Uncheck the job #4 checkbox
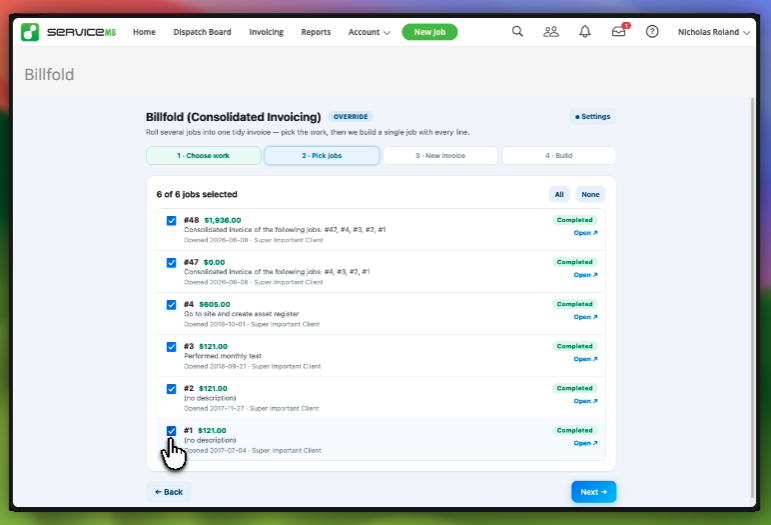The height and width of the screenshot is (525, 771). [x=171, y=305]
